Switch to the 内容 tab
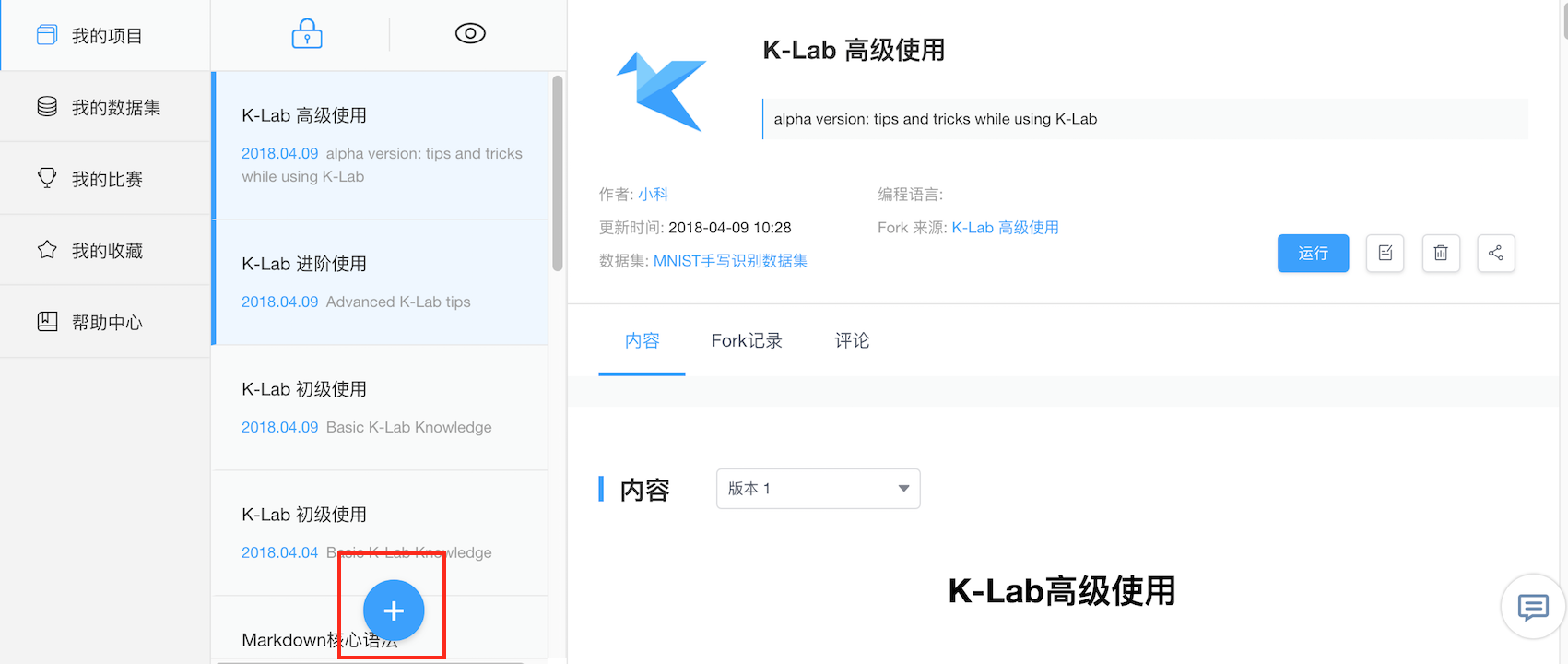The width and height of the screenshot is (1568, 664). click(x=642, y=341)
